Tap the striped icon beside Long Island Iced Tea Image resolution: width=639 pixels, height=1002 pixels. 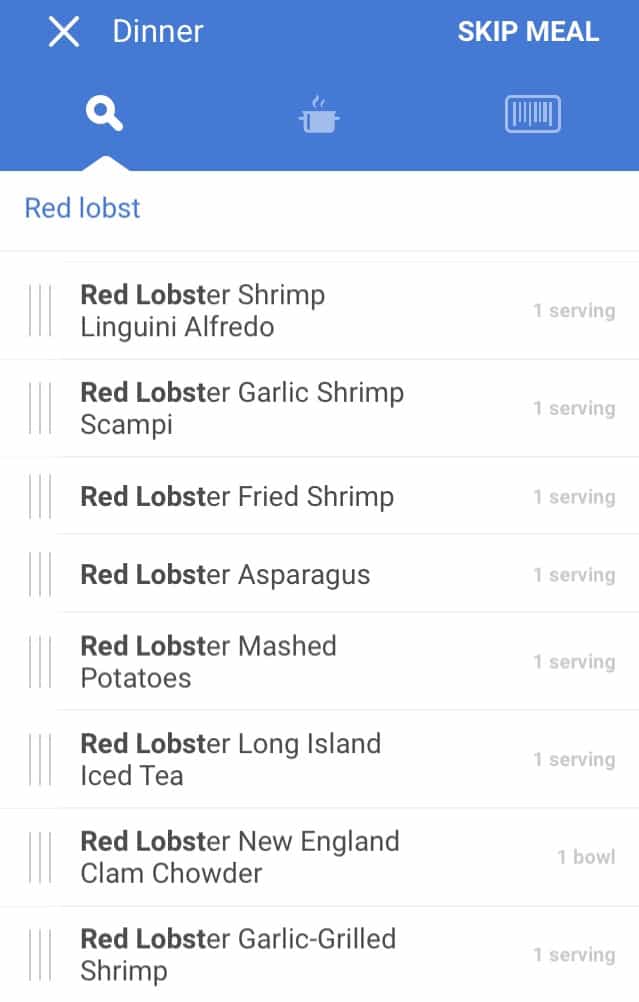(x=39, y=759)
